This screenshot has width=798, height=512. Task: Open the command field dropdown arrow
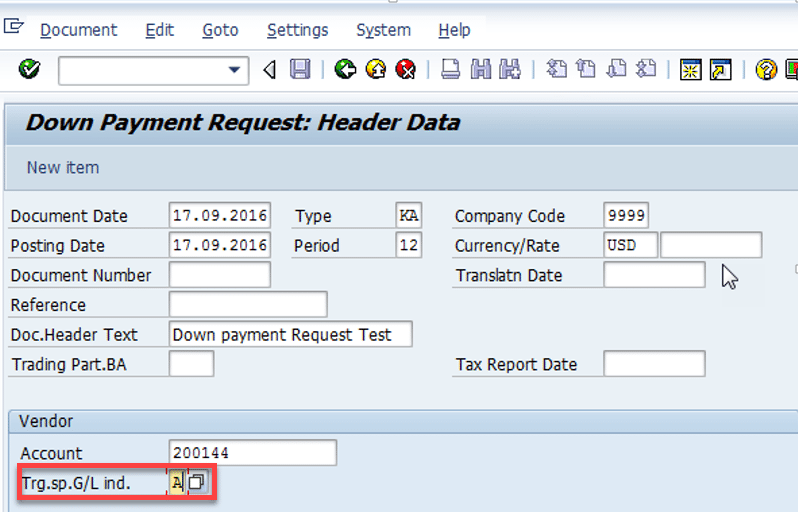pyautogui.click(x=234, y=70)
